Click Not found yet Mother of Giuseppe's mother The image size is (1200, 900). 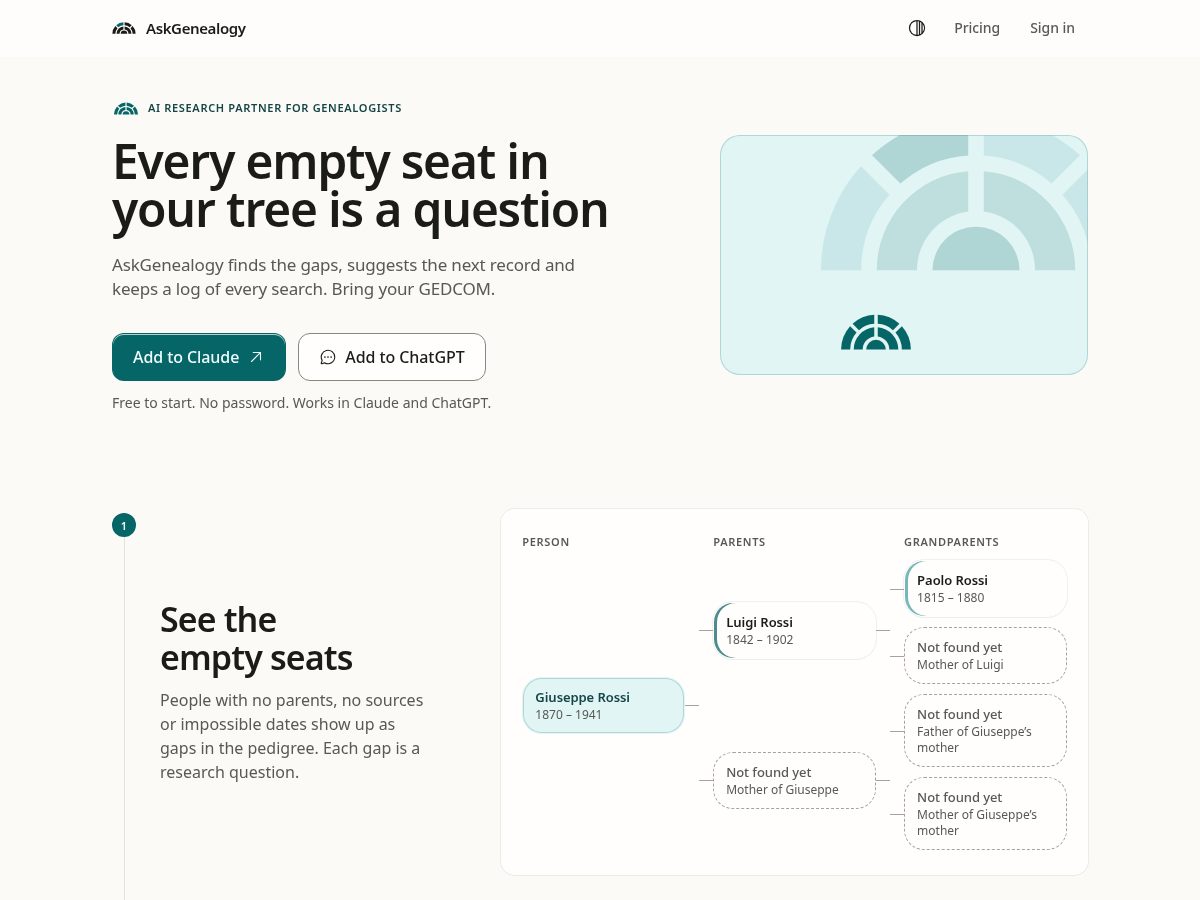[x=986, y=813]
